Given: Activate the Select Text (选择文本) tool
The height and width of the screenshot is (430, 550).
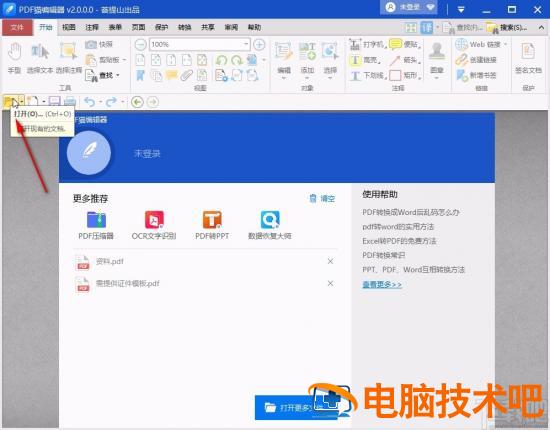Looking at the screenshot, I should 40,58.
